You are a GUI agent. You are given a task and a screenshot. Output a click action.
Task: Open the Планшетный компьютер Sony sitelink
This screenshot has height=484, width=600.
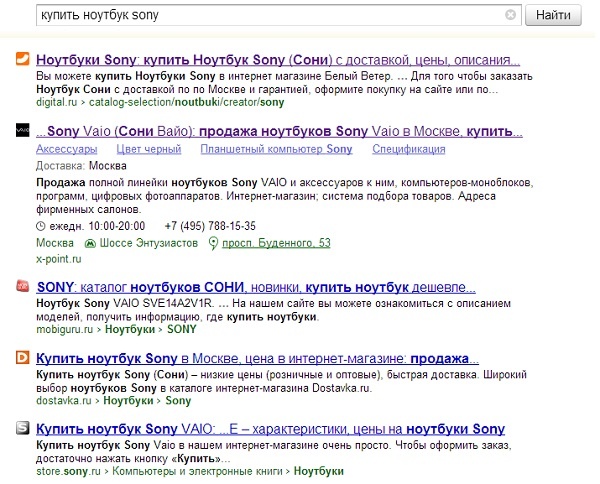276,149
